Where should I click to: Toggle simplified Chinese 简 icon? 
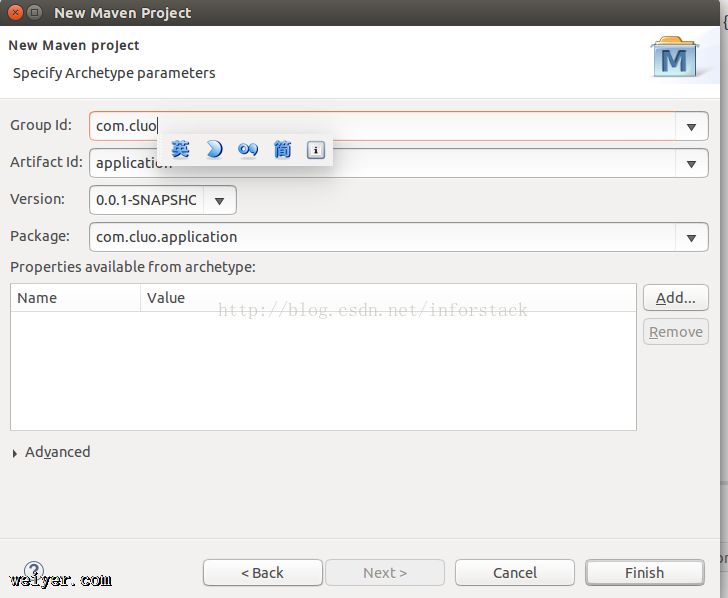282,150
